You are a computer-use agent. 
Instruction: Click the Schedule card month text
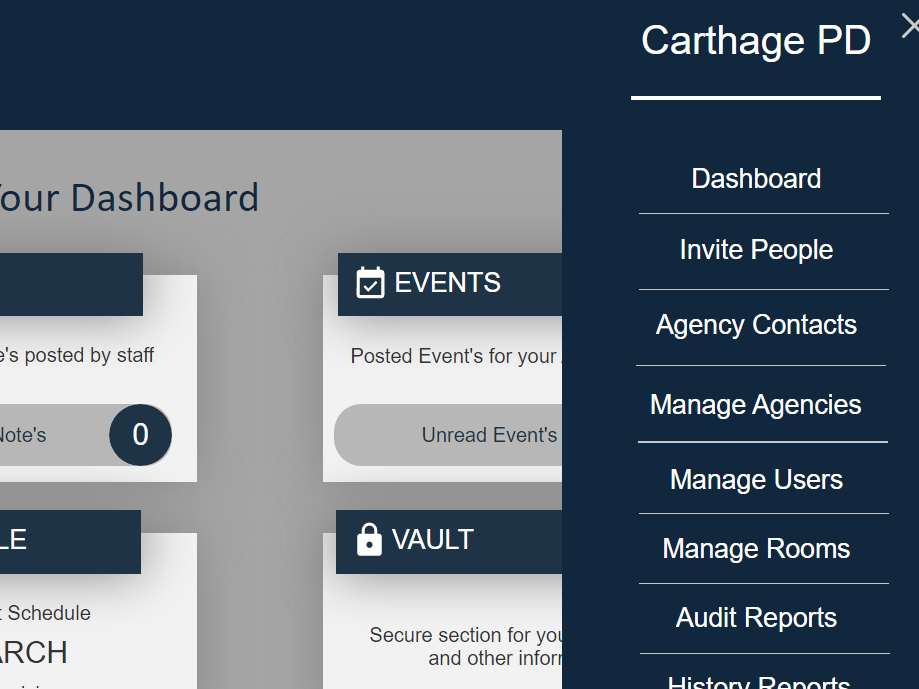(x=35, y=653)
